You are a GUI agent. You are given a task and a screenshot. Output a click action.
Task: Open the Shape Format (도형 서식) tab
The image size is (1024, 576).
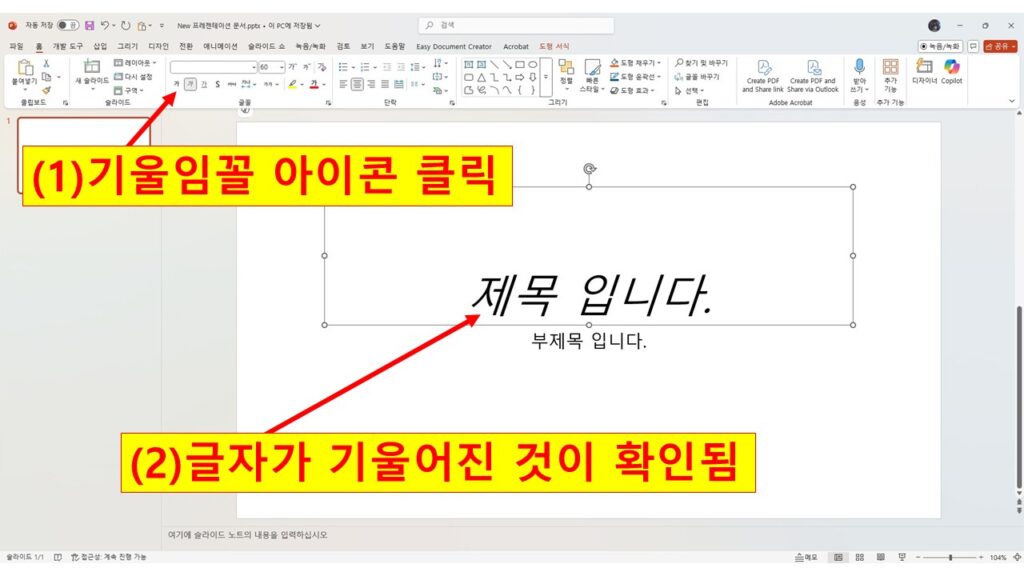[554, 46]
